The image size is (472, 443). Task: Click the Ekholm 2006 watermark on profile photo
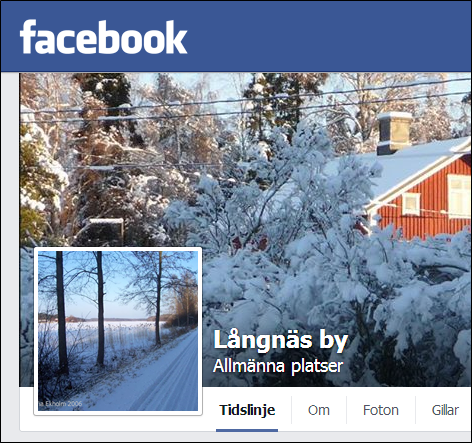click(x=60, y=404)
